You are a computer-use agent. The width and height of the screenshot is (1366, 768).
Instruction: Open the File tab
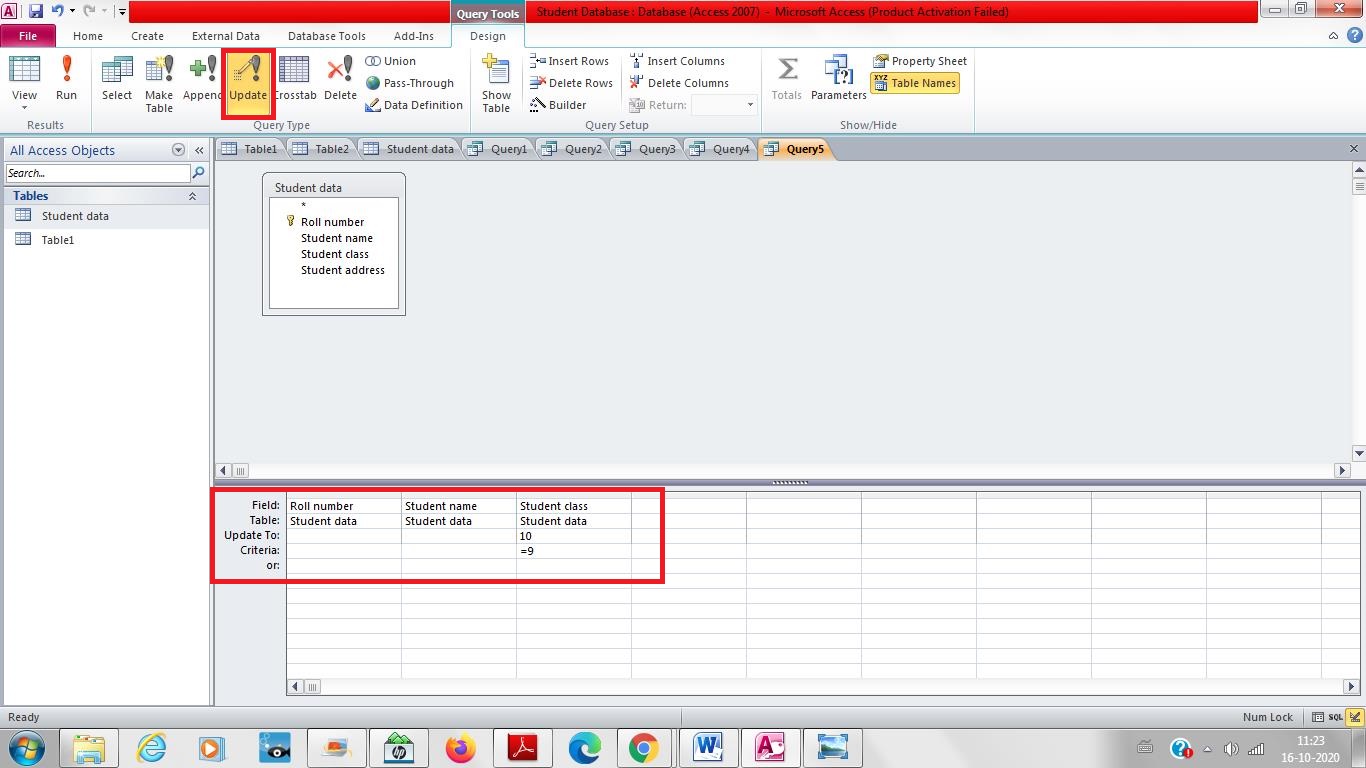28,36
